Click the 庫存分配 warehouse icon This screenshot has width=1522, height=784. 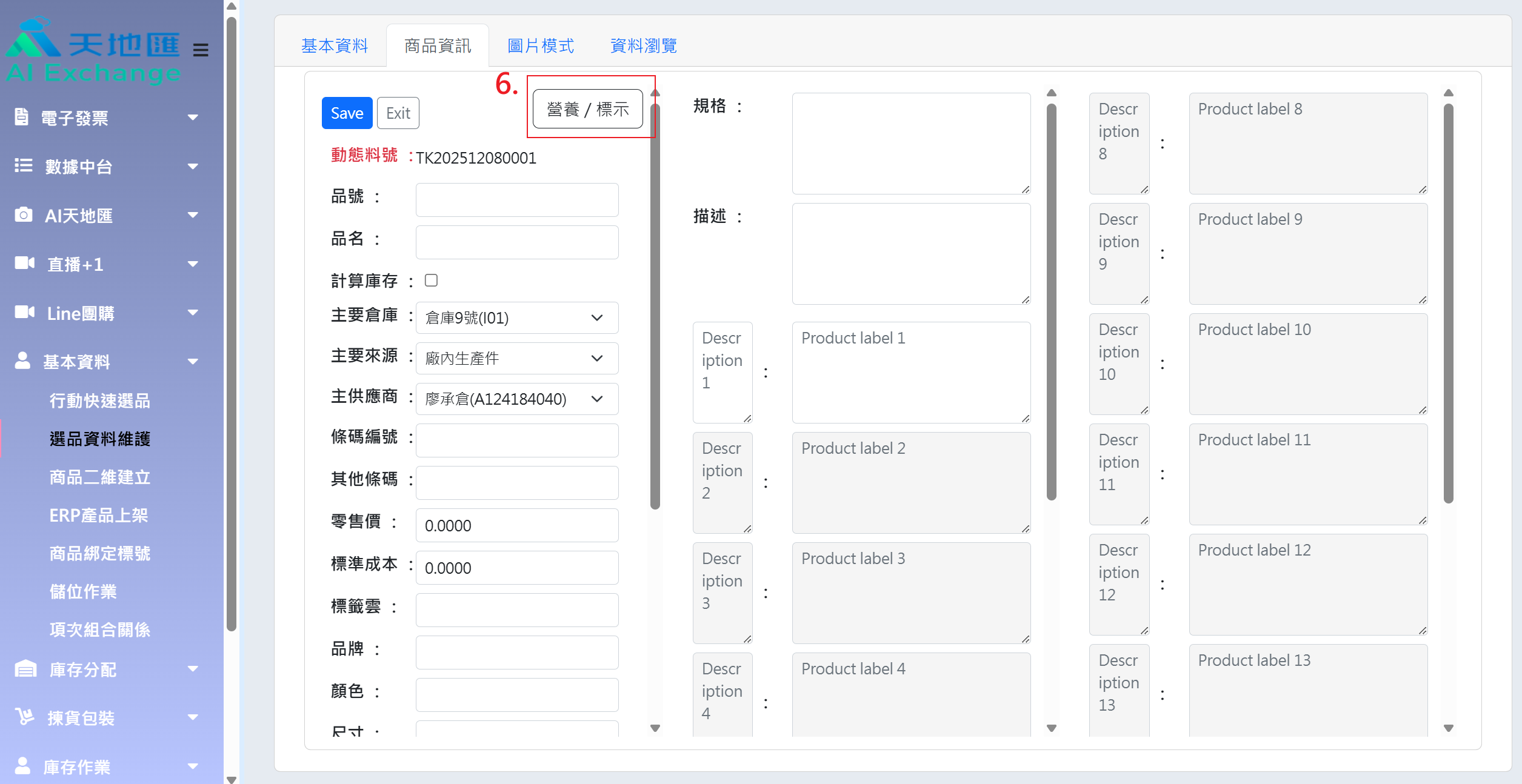click(25, 668)
